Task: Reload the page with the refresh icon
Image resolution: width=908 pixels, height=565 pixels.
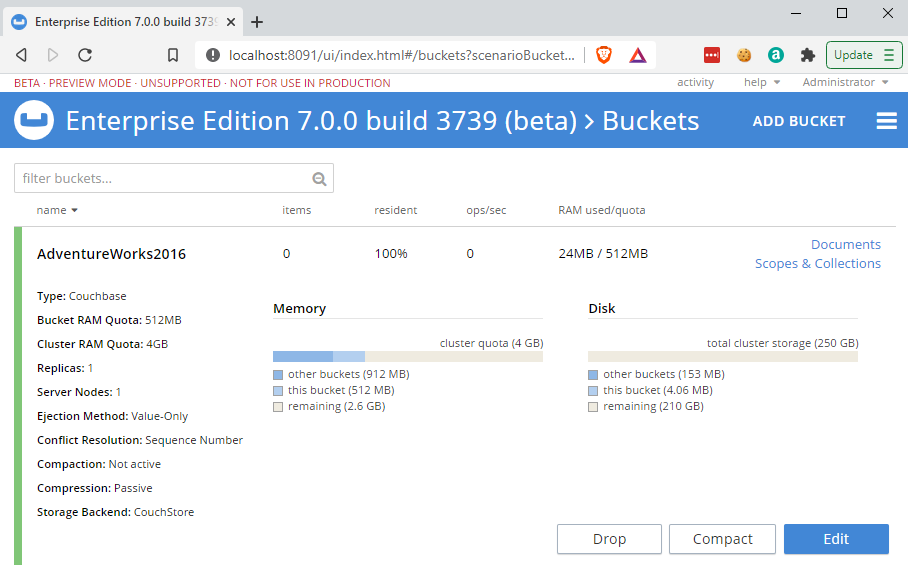Action: pyautogui.click(x=85, y=55)
